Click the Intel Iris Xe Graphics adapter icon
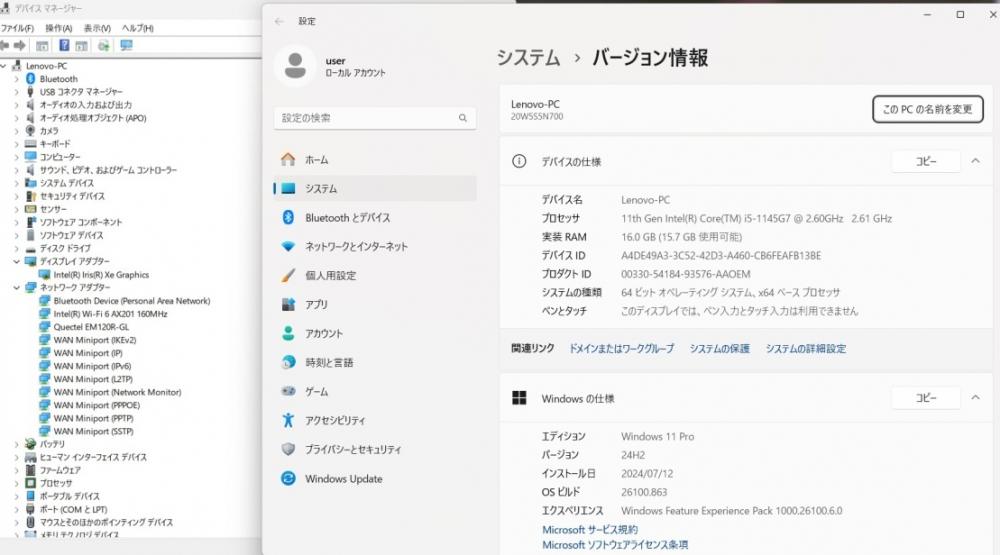 (x=45, y=274)
